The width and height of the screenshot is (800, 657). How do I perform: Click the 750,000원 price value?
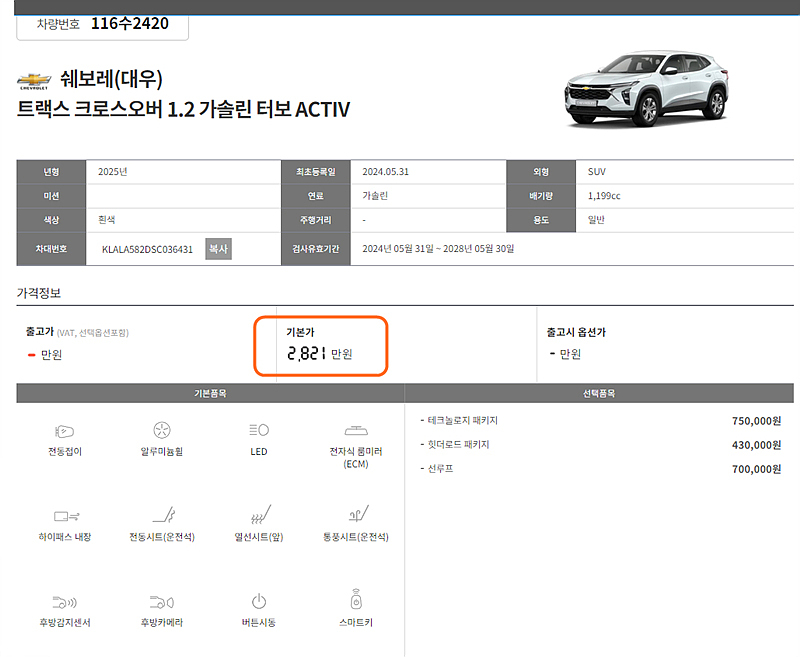[756, 421]
